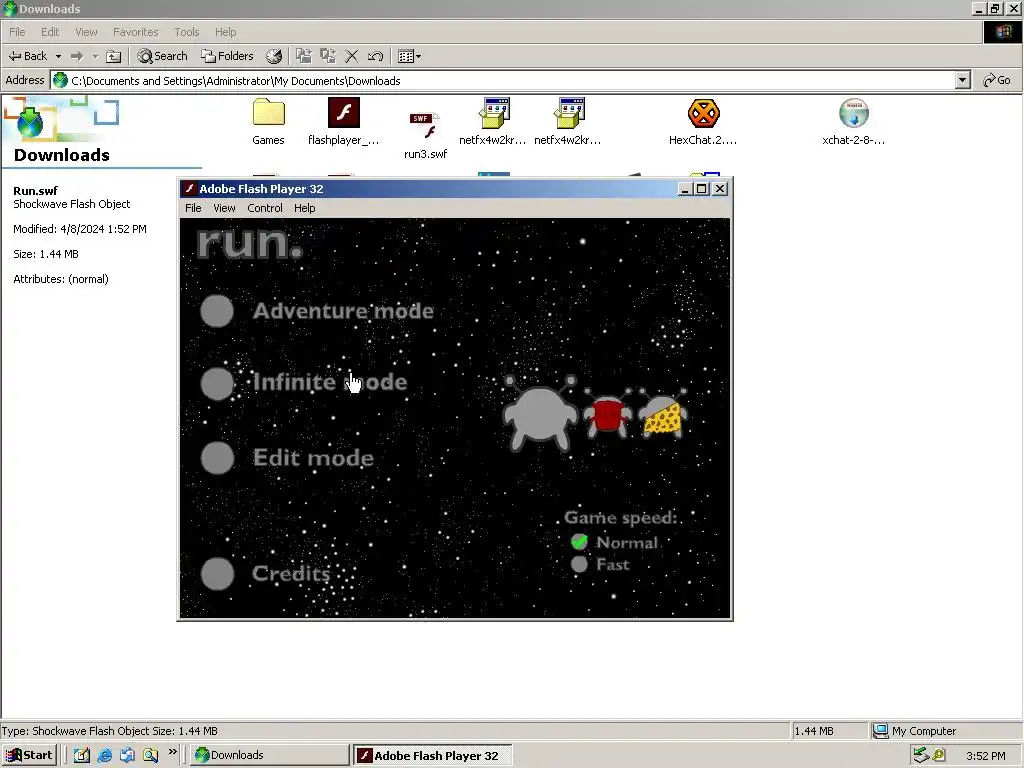Open the History toolbar icon

pos(274,56)
